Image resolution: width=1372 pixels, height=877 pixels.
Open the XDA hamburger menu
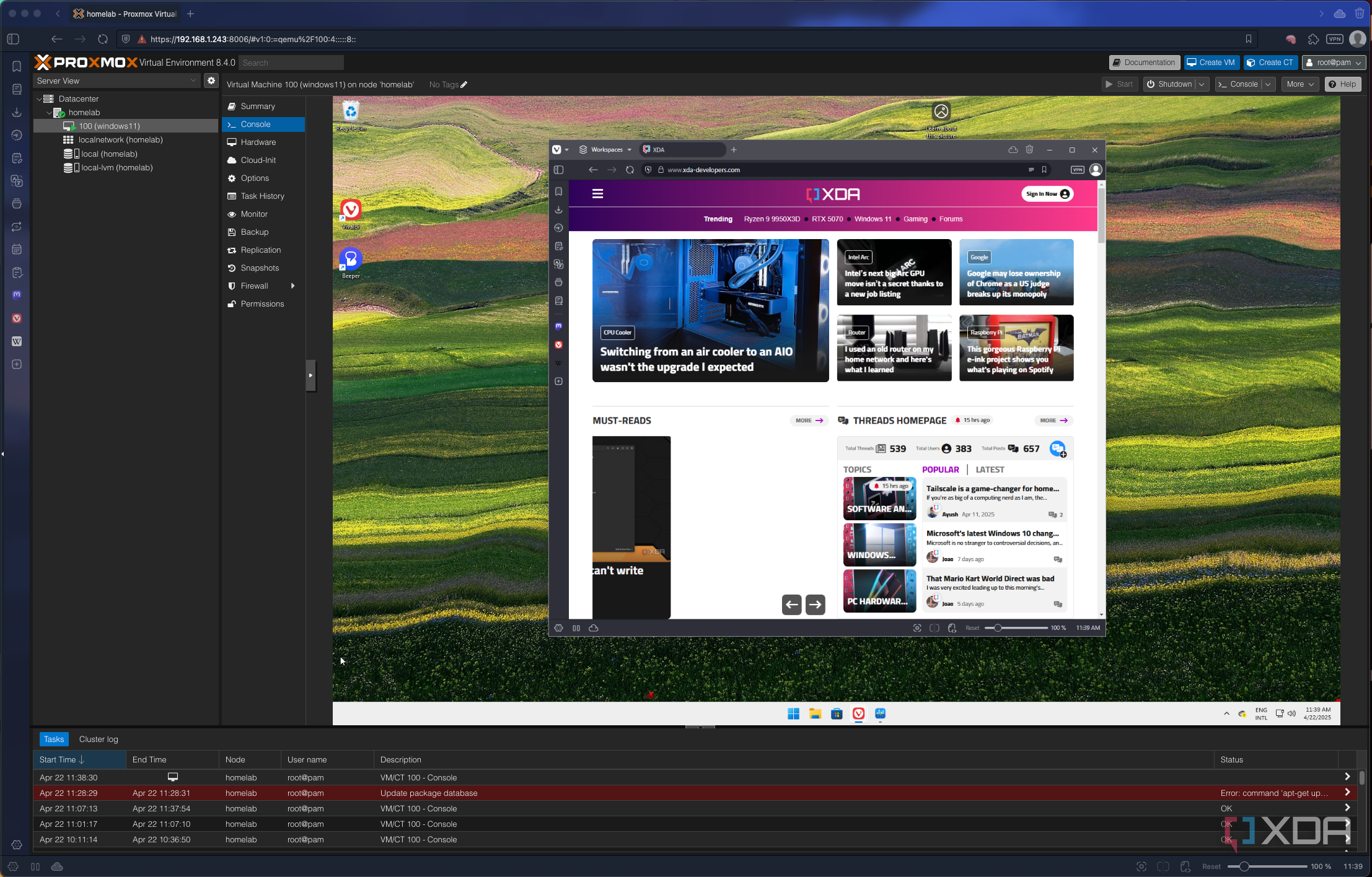597,194
